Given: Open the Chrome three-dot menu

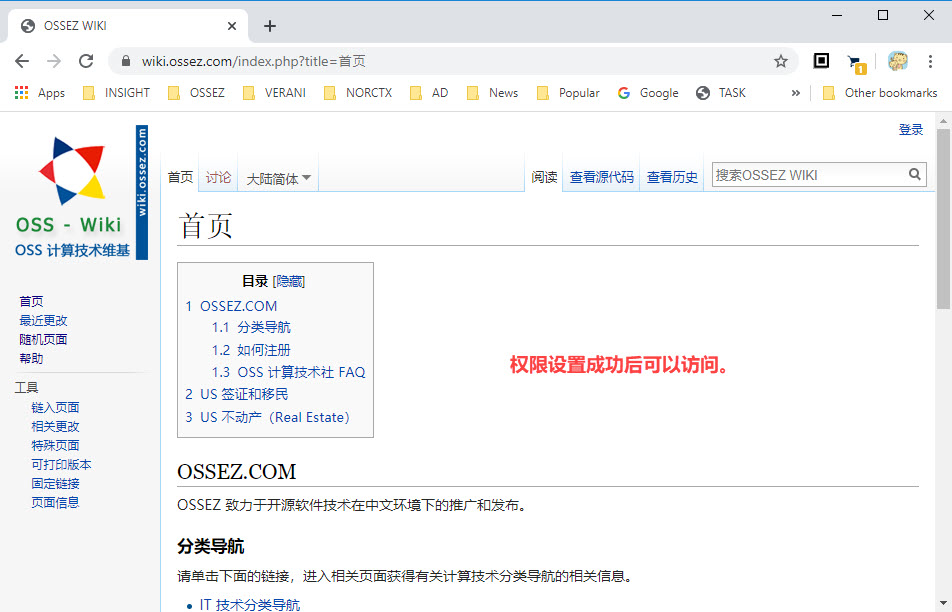Looking at the screenshot, I should (931, 60).
